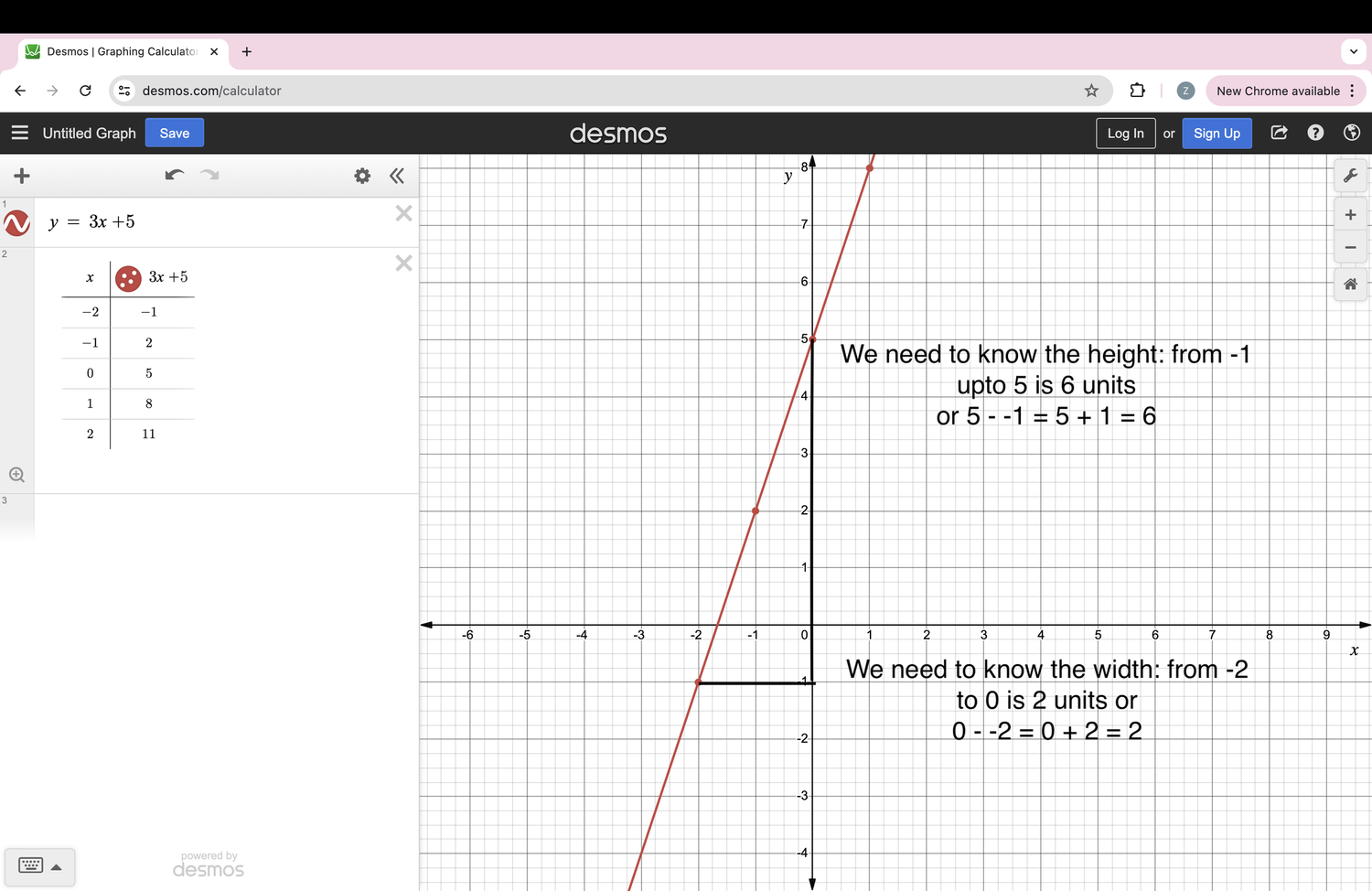The height and width of the screenshot is (891, 1372).
Task: Toggle the on-screen keyboard
Action: [30, 865]
